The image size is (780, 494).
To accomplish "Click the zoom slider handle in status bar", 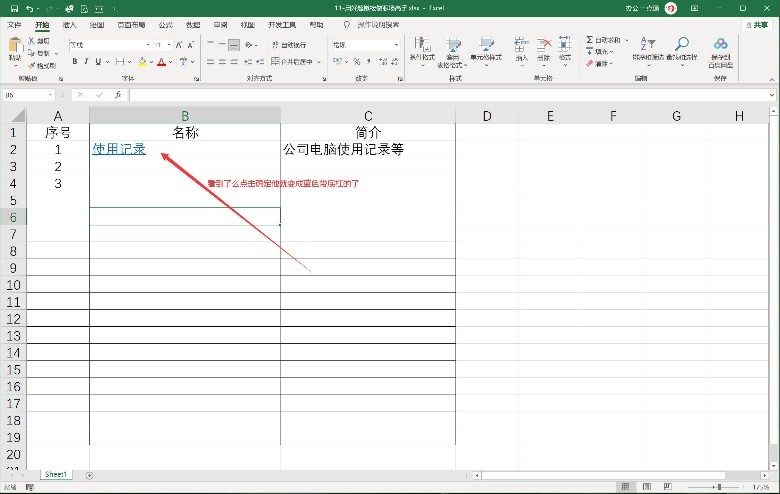I will coord(719,487).
